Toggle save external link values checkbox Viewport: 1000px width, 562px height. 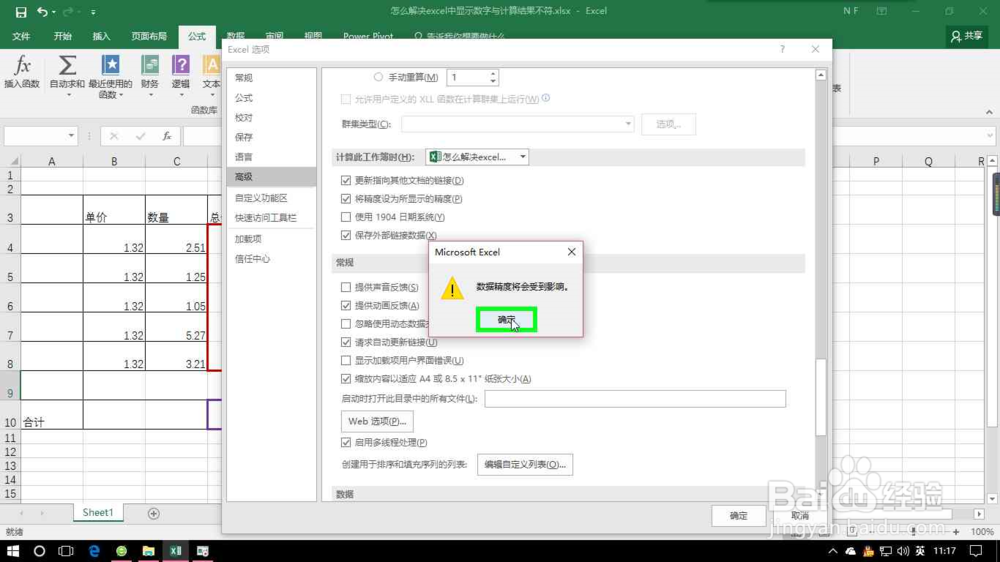(346, 235)
